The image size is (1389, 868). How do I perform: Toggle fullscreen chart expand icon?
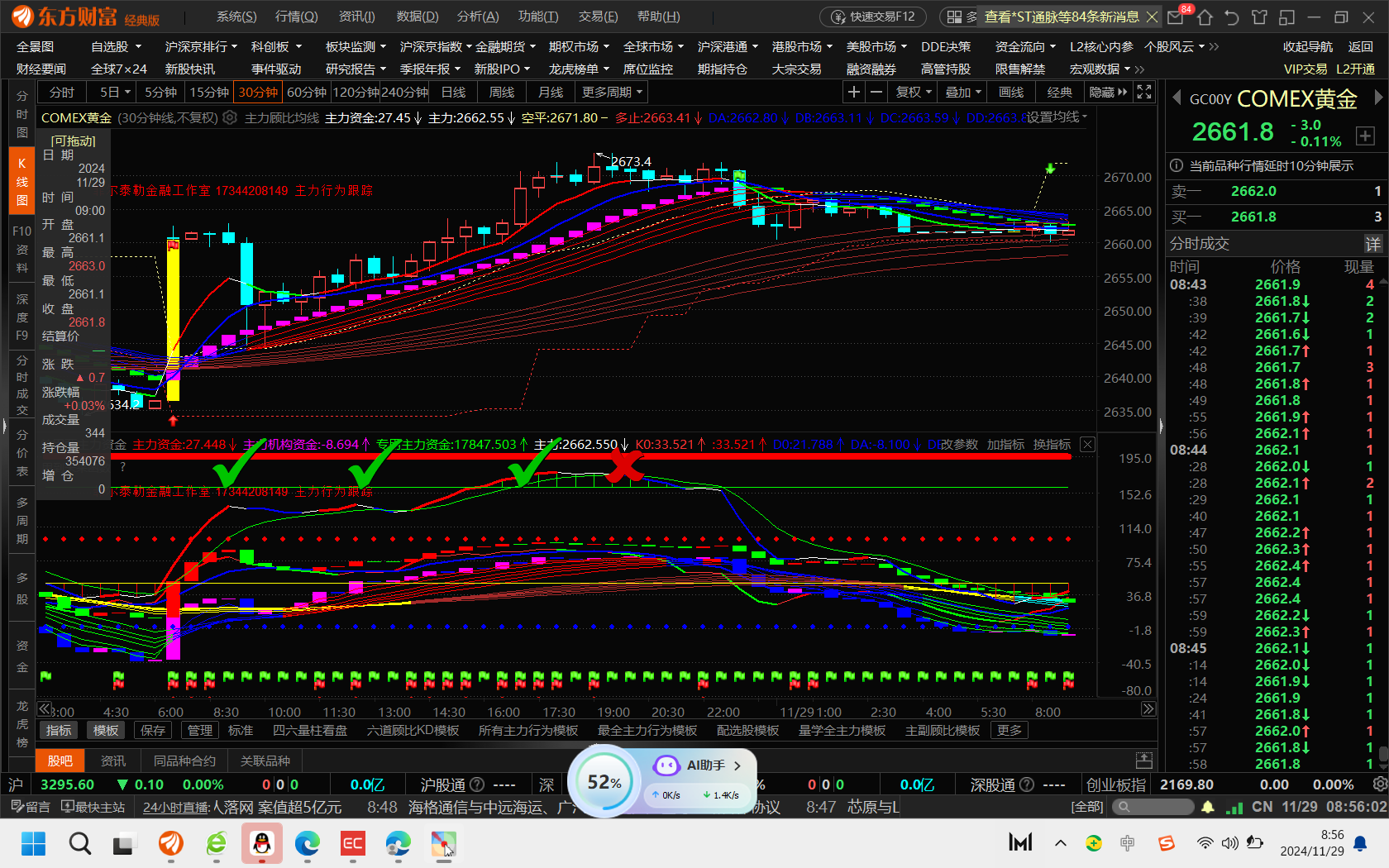pos(1144,92)
